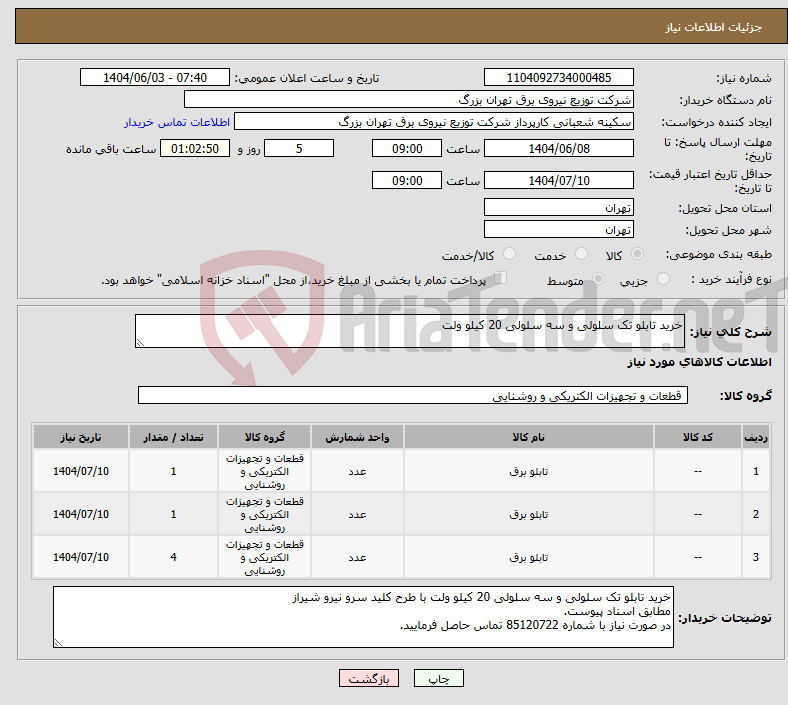The height and width of the screenshot is (705, 788).
Task: Select the کالا radio button
Action: 637,254
